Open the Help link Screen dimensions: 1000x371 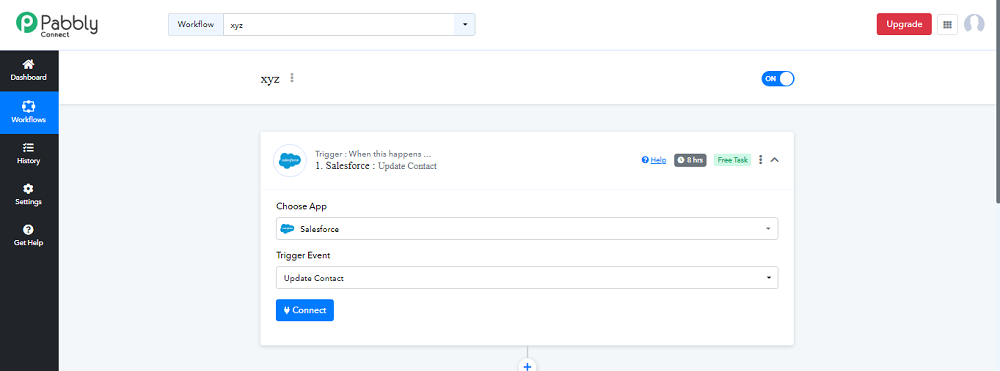654,160
